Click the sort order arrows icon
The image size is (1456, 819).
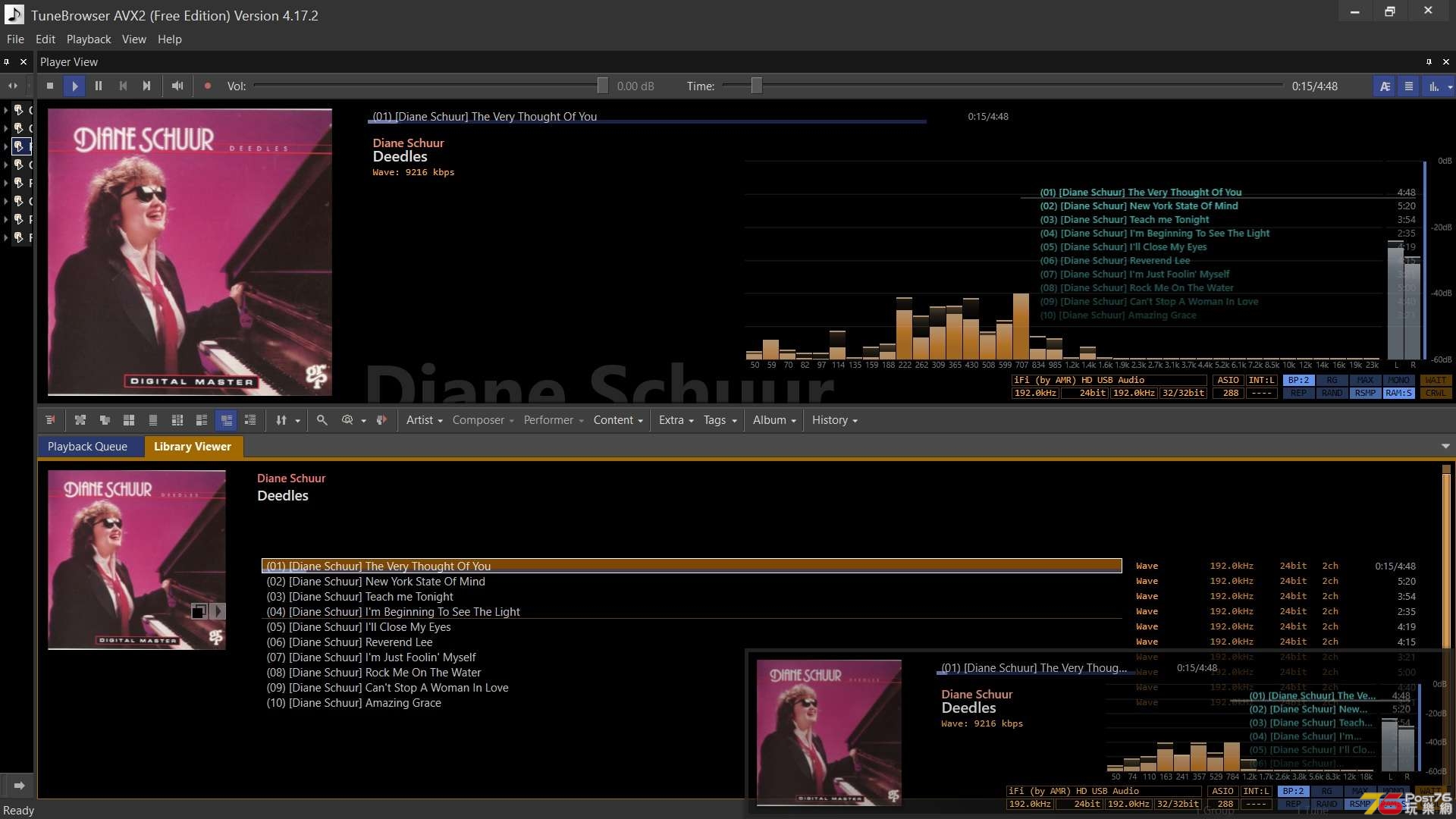[281, 420]
